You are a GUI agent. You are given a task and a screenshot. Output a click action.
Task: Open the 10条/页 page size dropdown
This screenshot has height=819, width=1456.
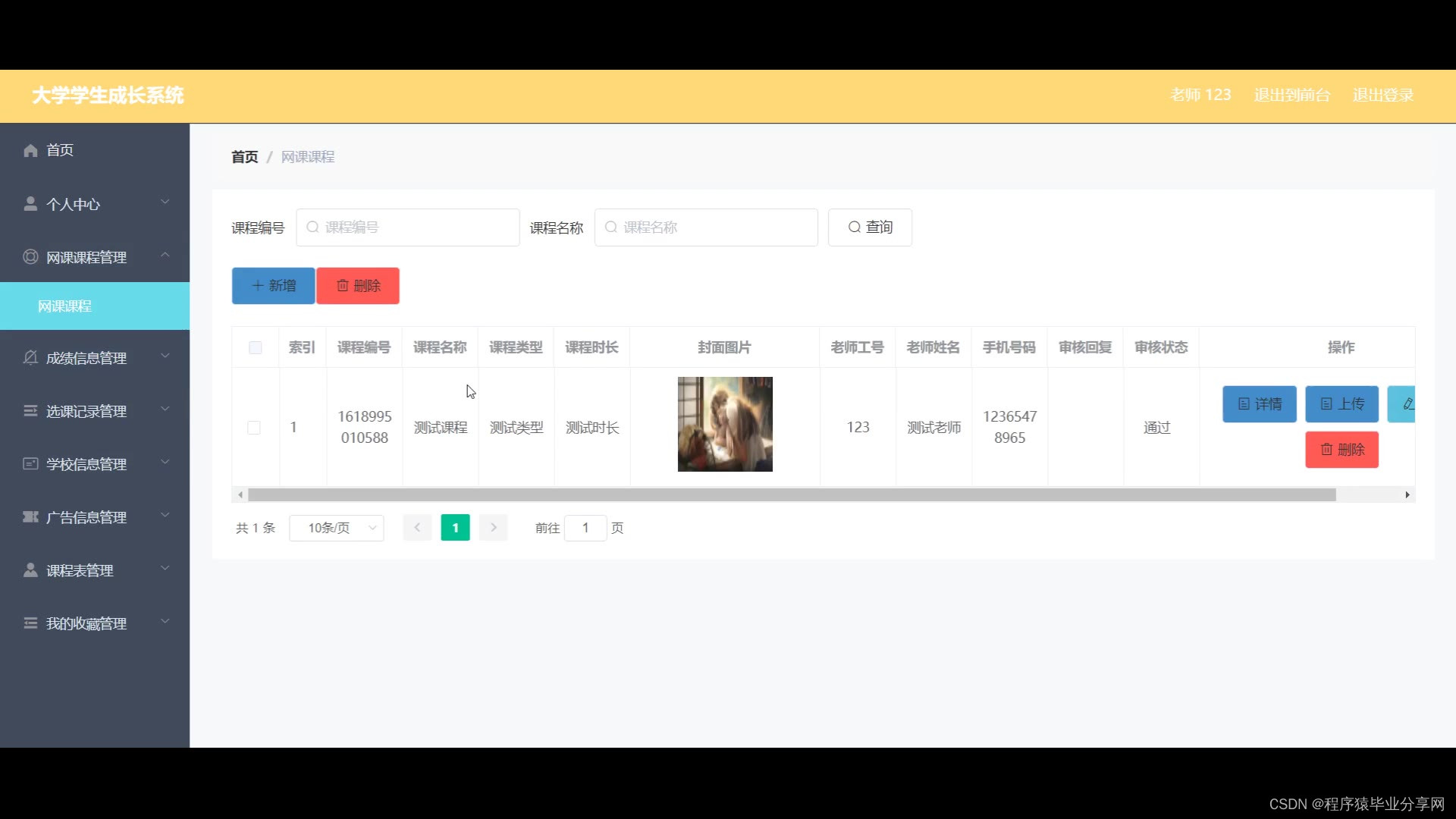(337, 528)
